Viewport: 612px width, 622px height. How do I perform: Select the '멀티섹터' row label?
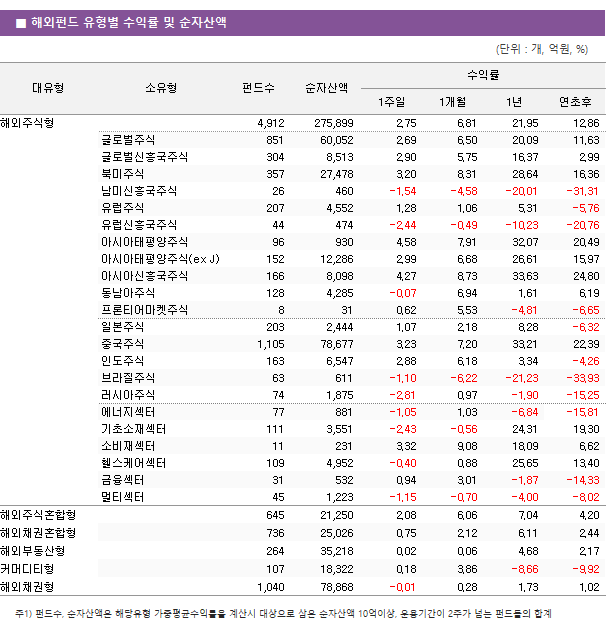click(x=122, y=497)
